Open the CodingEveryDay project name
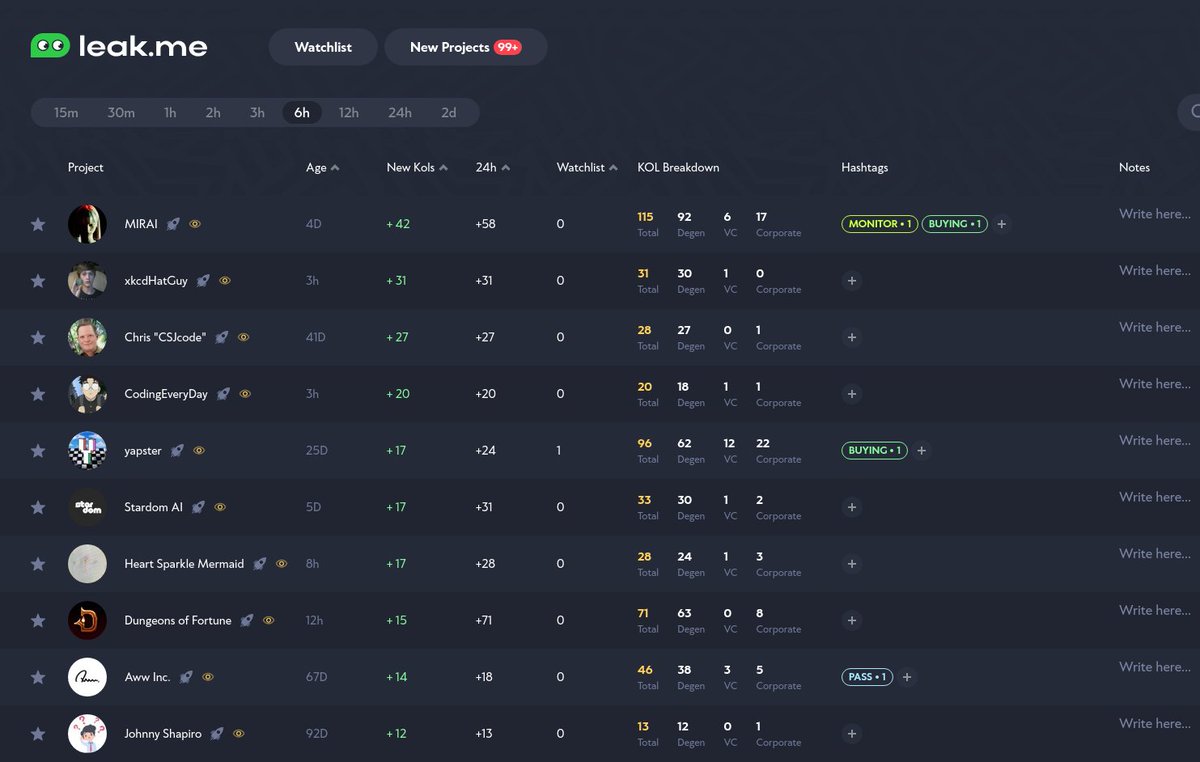The height and width of the screenshot is (762, 1200). [x=166, y=394]
